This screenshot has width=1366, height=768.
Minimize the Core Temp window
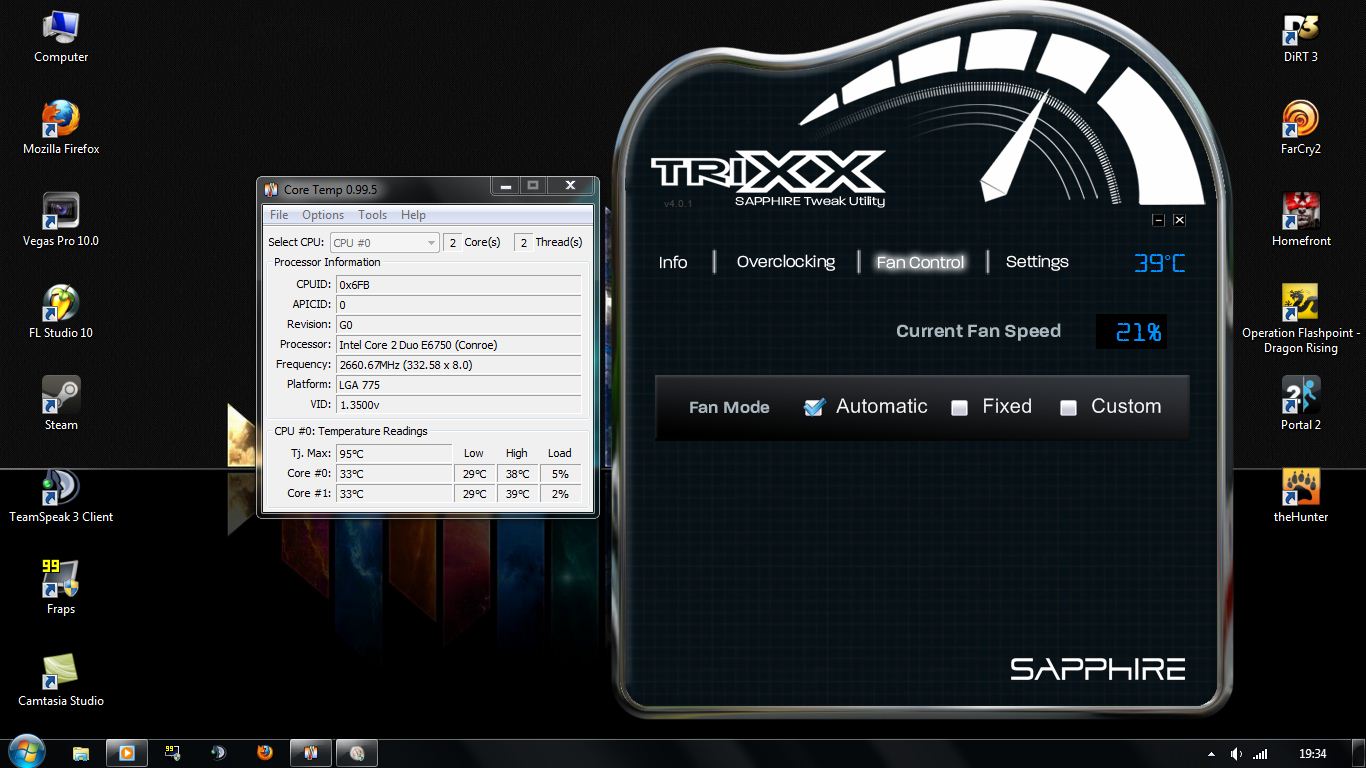tap(506, 186)
